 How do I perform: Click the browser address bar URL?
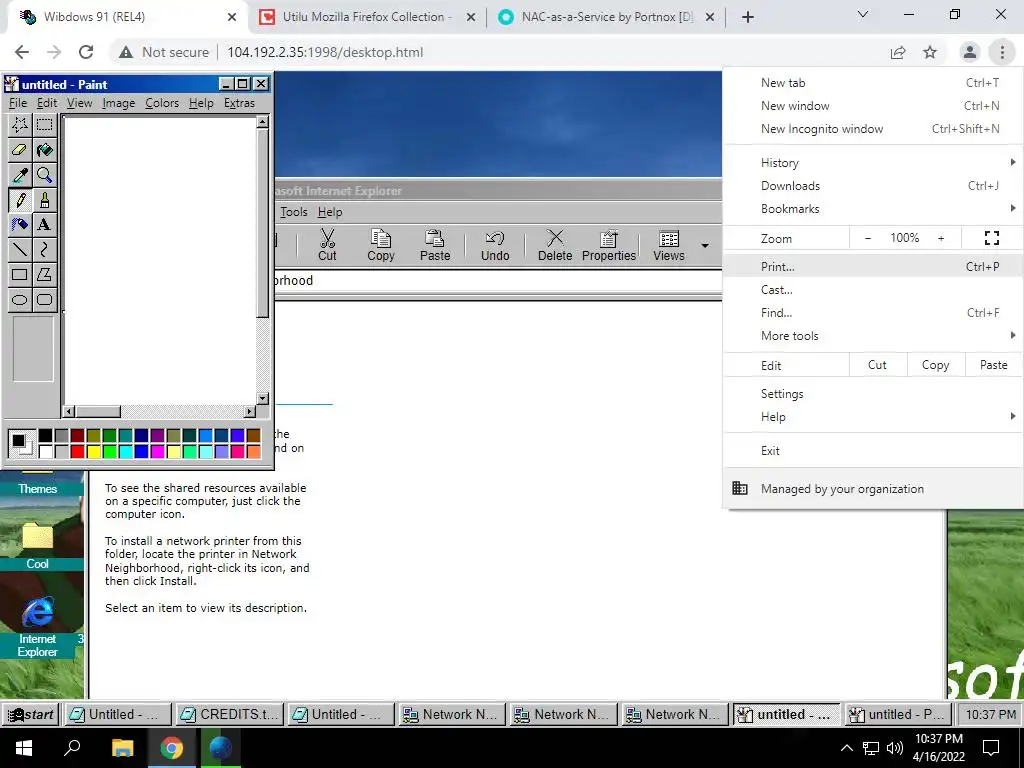point(325,52)
